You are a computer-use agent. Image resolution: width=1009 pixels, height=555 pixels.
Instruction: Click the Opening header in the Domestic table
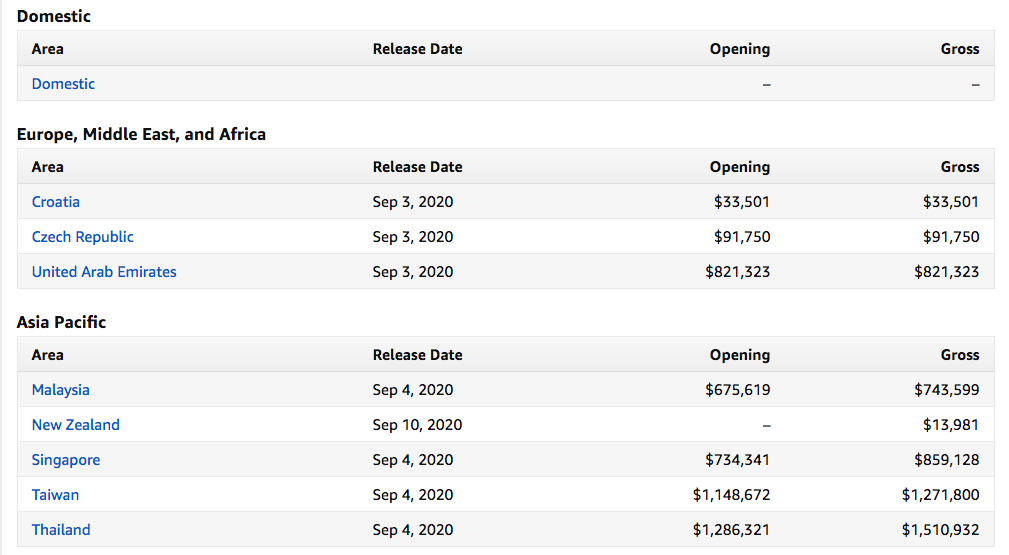[x=740, y=49]
